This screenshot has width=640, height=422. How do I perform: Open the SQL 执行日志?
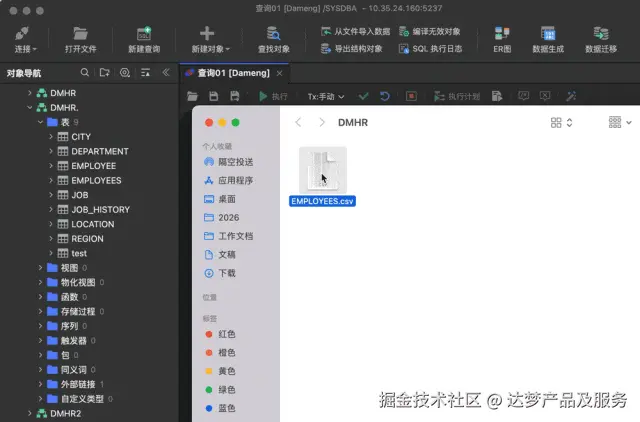click(x=431, y=49)
